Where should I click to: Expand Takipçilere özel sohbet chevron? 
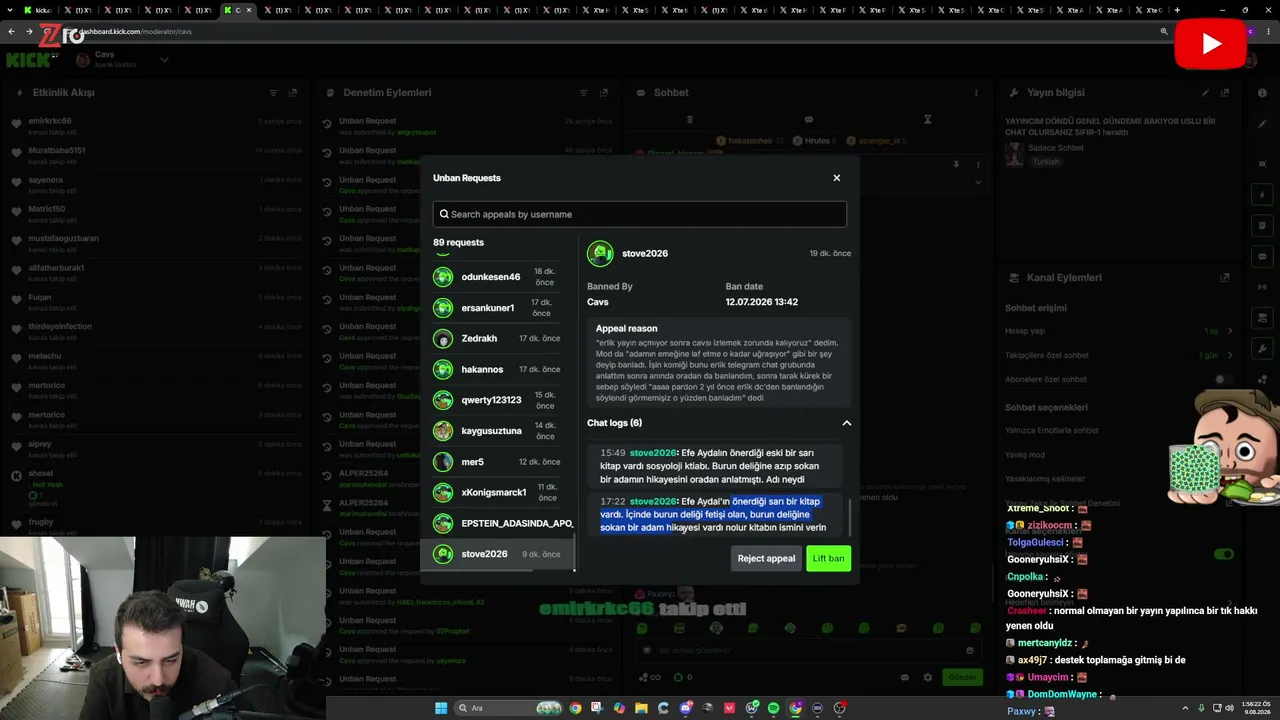[x=1230, y=355]
